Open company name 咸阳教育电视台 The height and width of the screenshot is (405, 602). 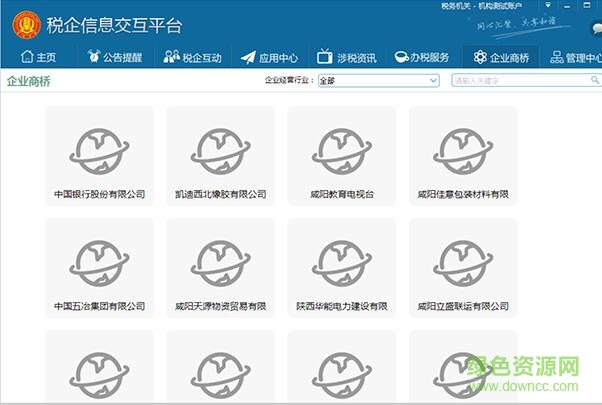[342, 194]
